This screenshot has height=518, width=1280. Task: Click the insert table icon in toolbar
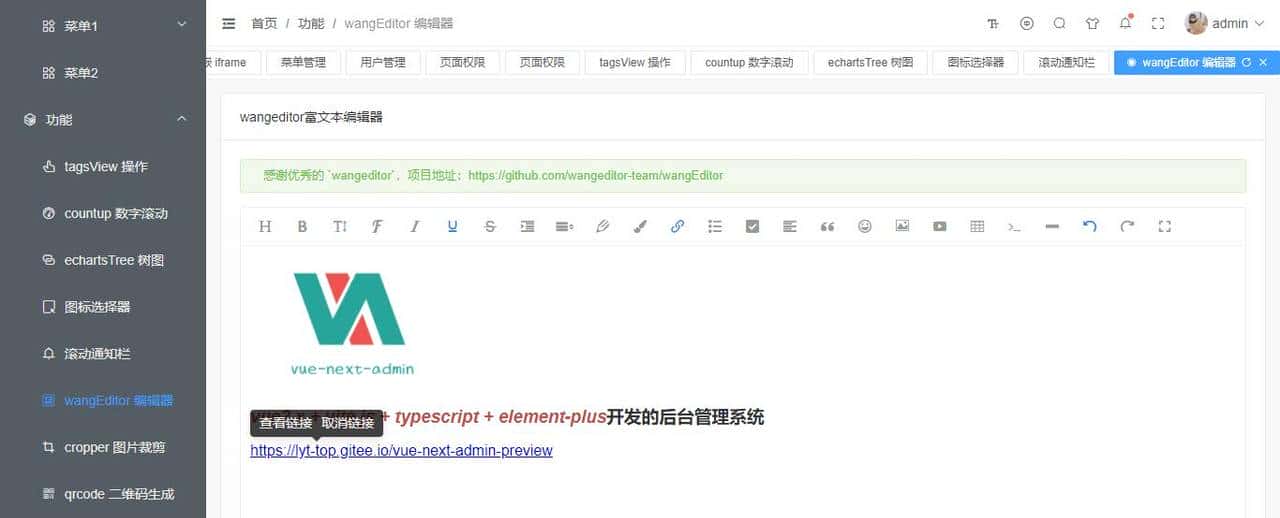[x=977, y=227]
